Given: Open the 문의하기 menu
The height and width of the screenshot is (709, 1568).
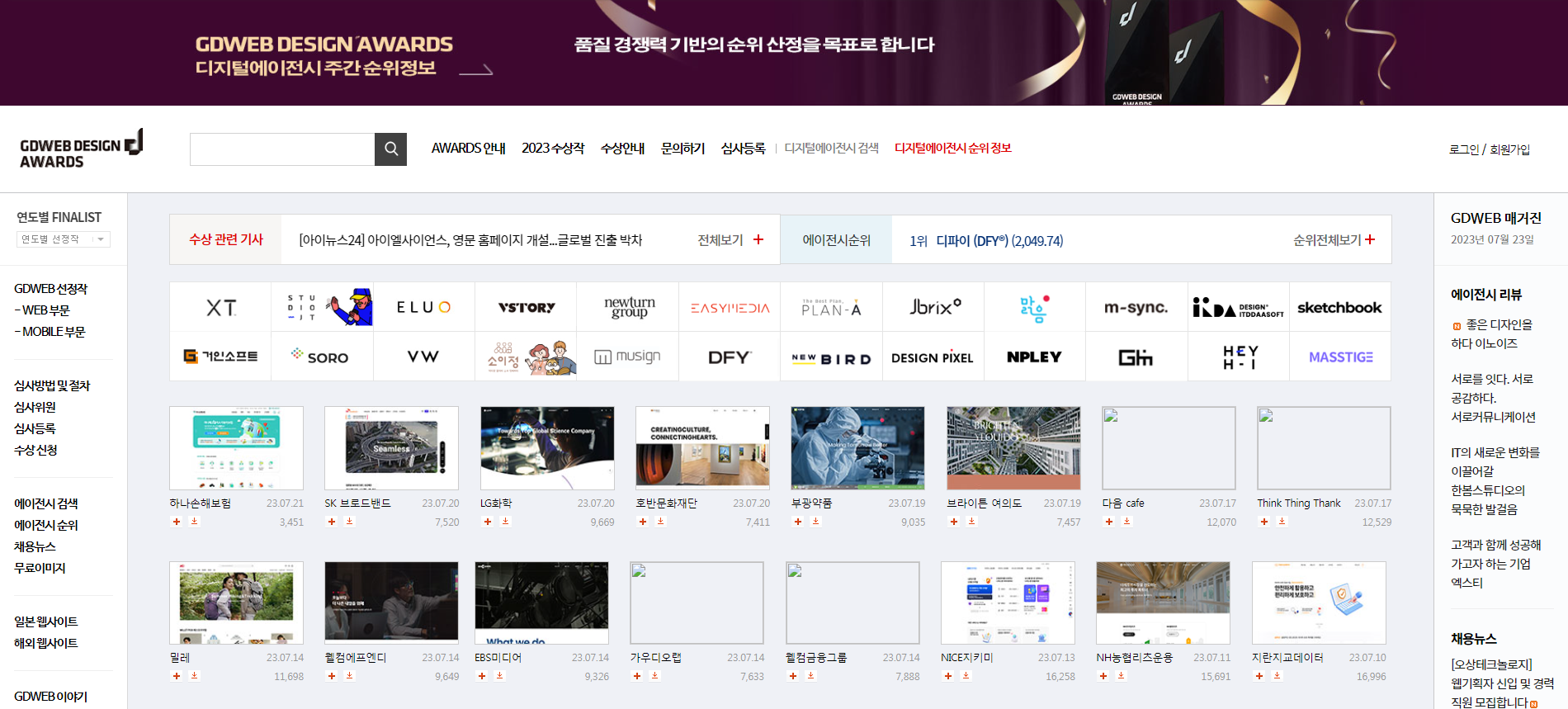Looking at the screenshot, I should coord(682,149).
